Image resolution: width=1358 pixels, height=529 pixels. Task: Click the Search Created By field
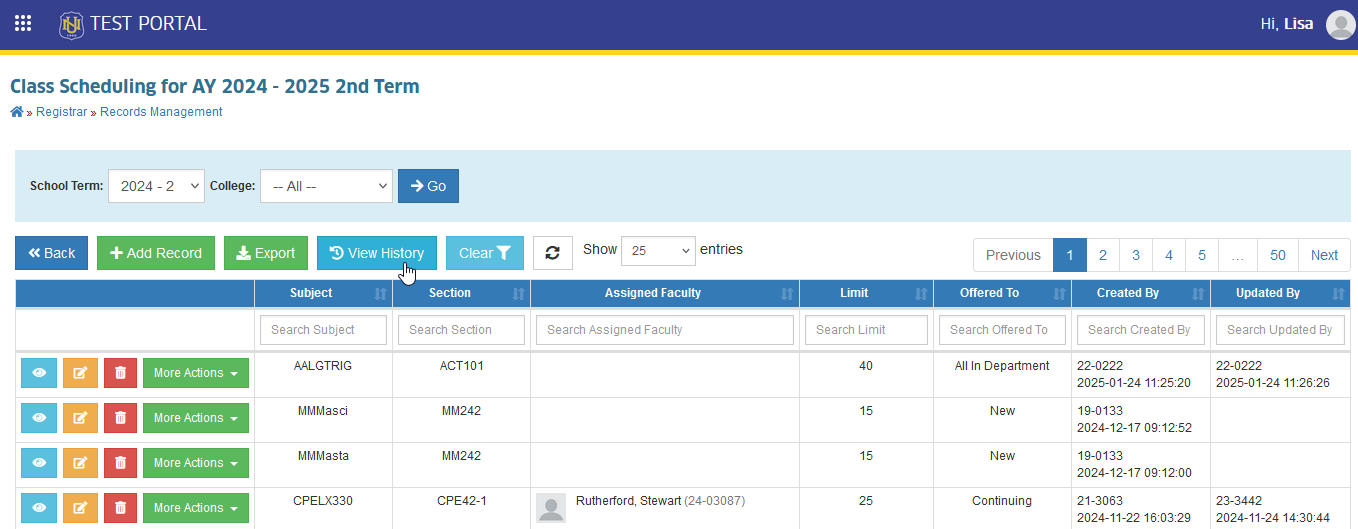tap(1140, 329)
